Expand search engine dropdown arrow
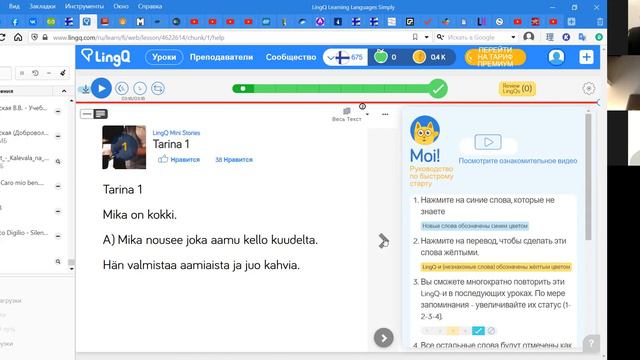The width and height of the screenshot is (640, 360). click(513, 37)
